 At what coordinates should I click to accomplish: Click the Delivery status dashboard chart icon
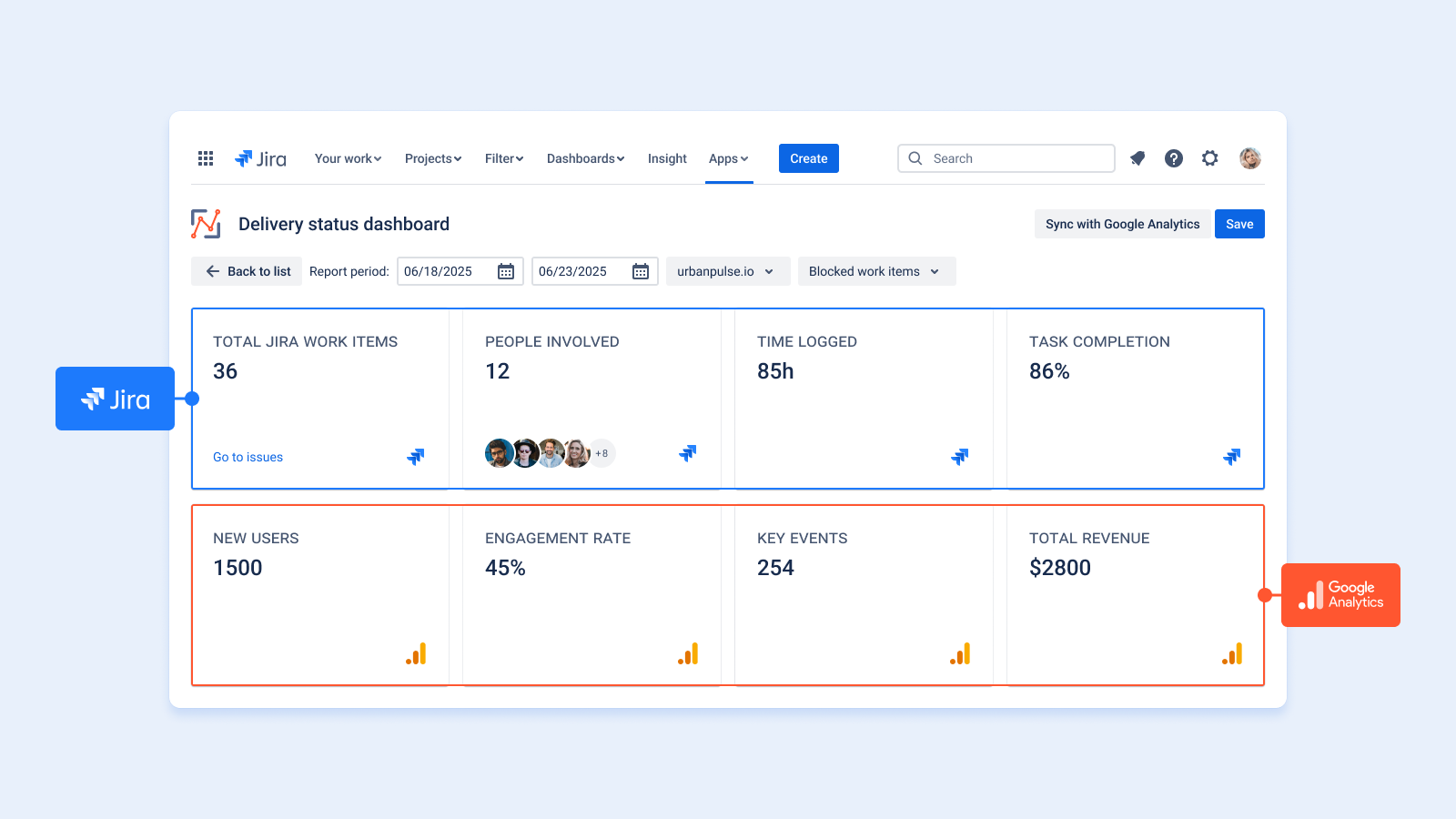tap(206, 224)
